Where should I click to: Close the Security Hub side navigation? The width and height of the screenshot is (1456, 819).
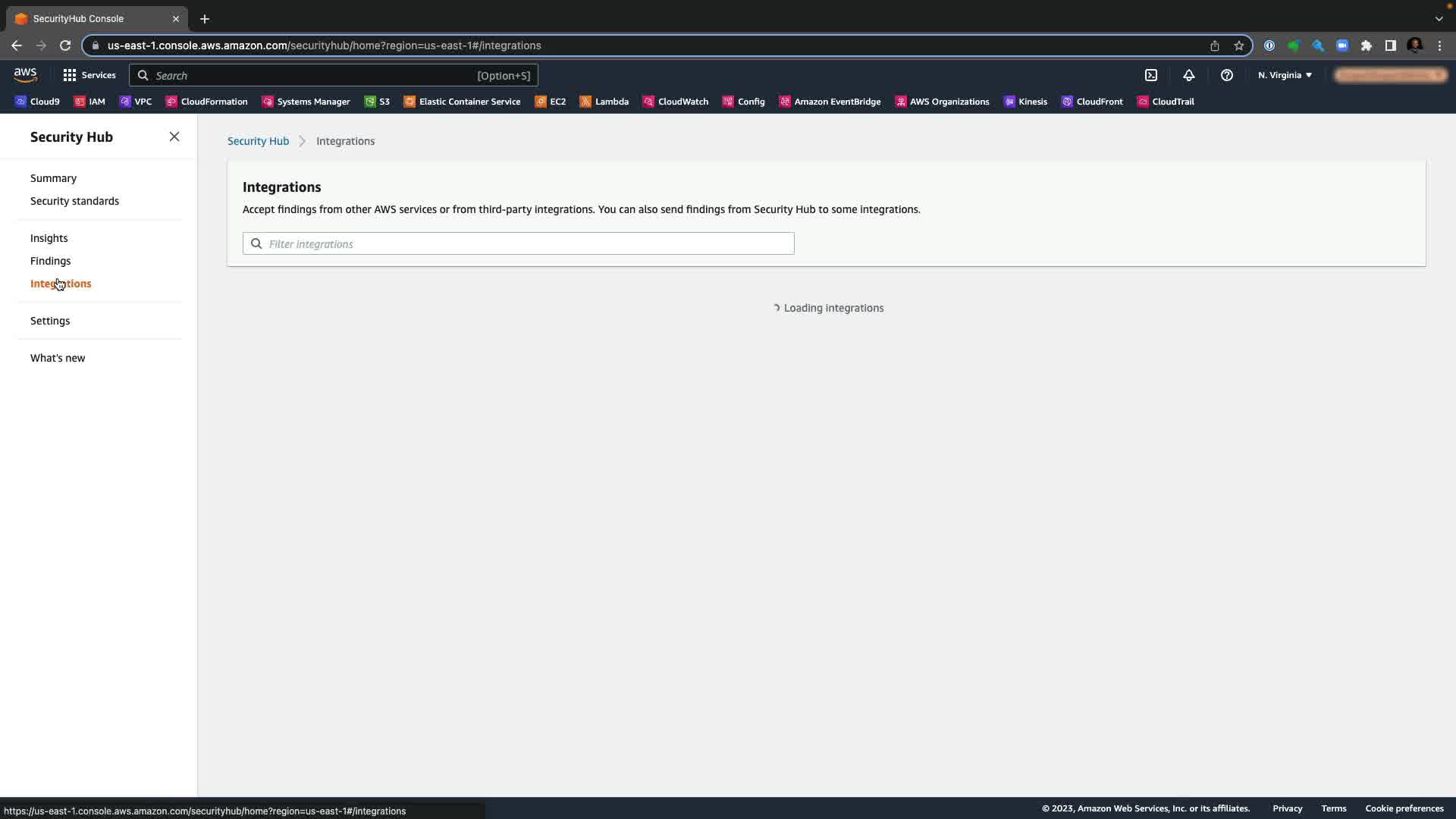[174, 136]
